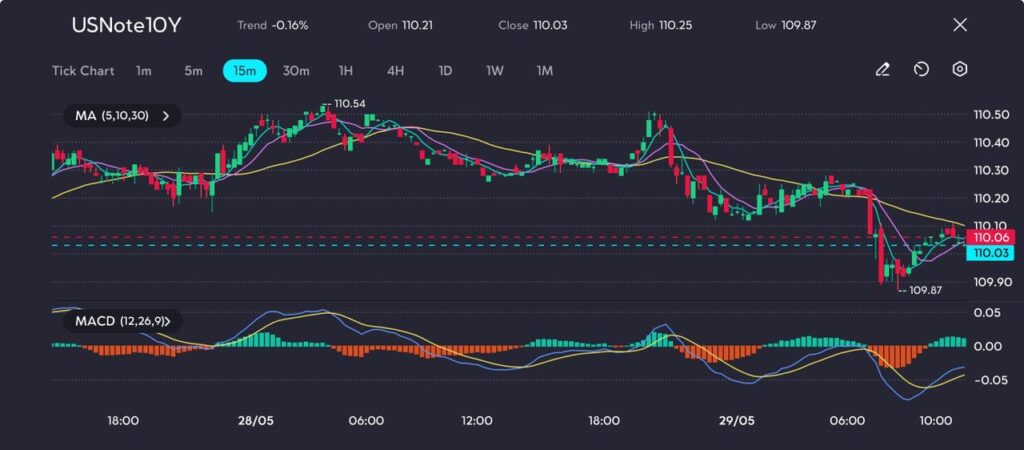Open the drawing pencil tool

(882, 70)
